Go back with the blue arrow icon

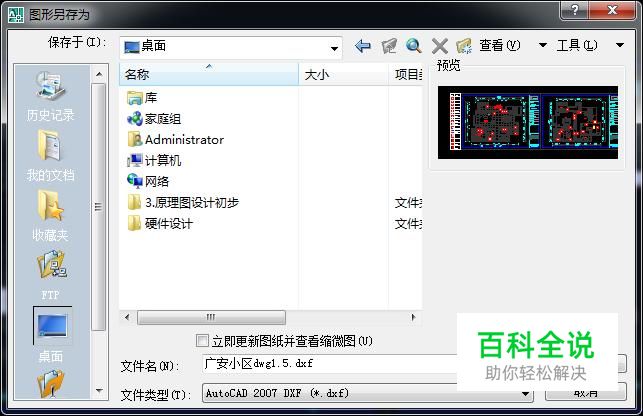click(x=363, y=46)
